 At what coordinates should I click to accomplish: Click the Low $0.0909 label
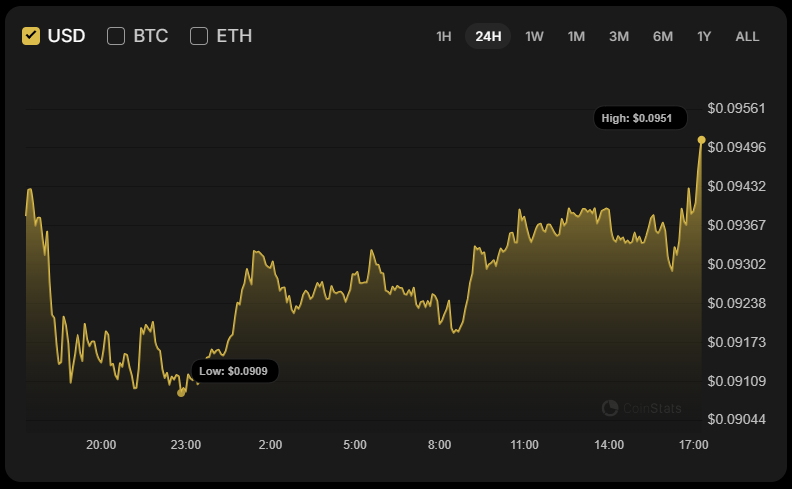coord(234,371)
